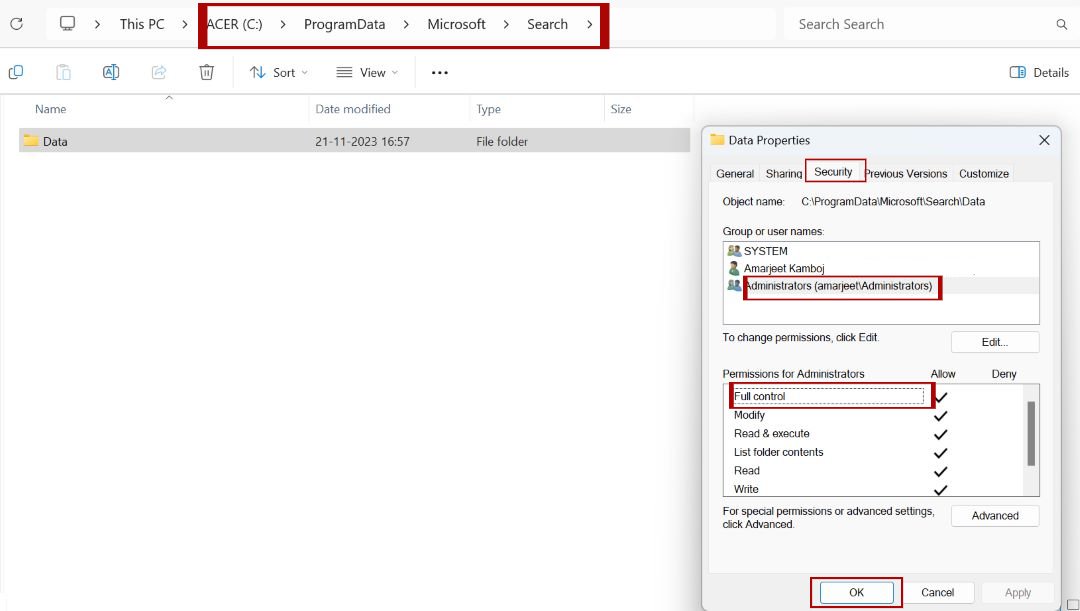The image size is (1080, 611).
Task: Switch to the Previous Versions tab
Action: tap(905, 173)
